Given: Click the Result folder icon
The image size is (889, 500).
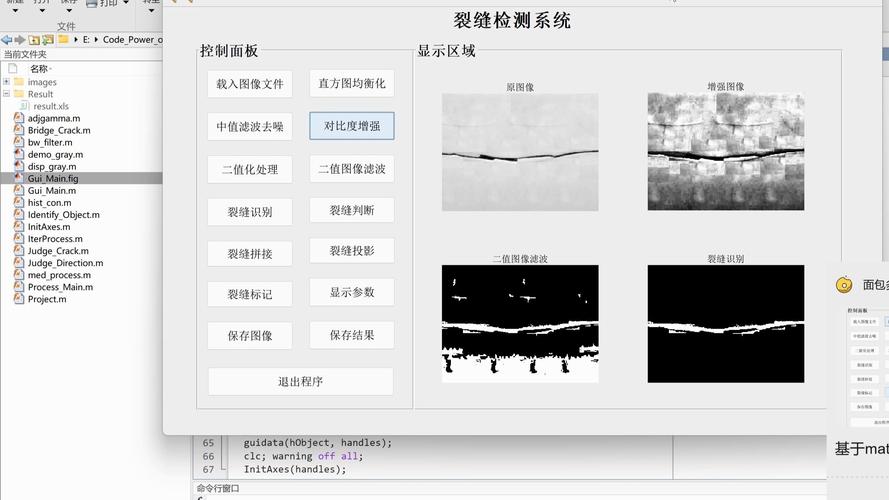Looking at the screenshot, I should [x=19, y=94].
